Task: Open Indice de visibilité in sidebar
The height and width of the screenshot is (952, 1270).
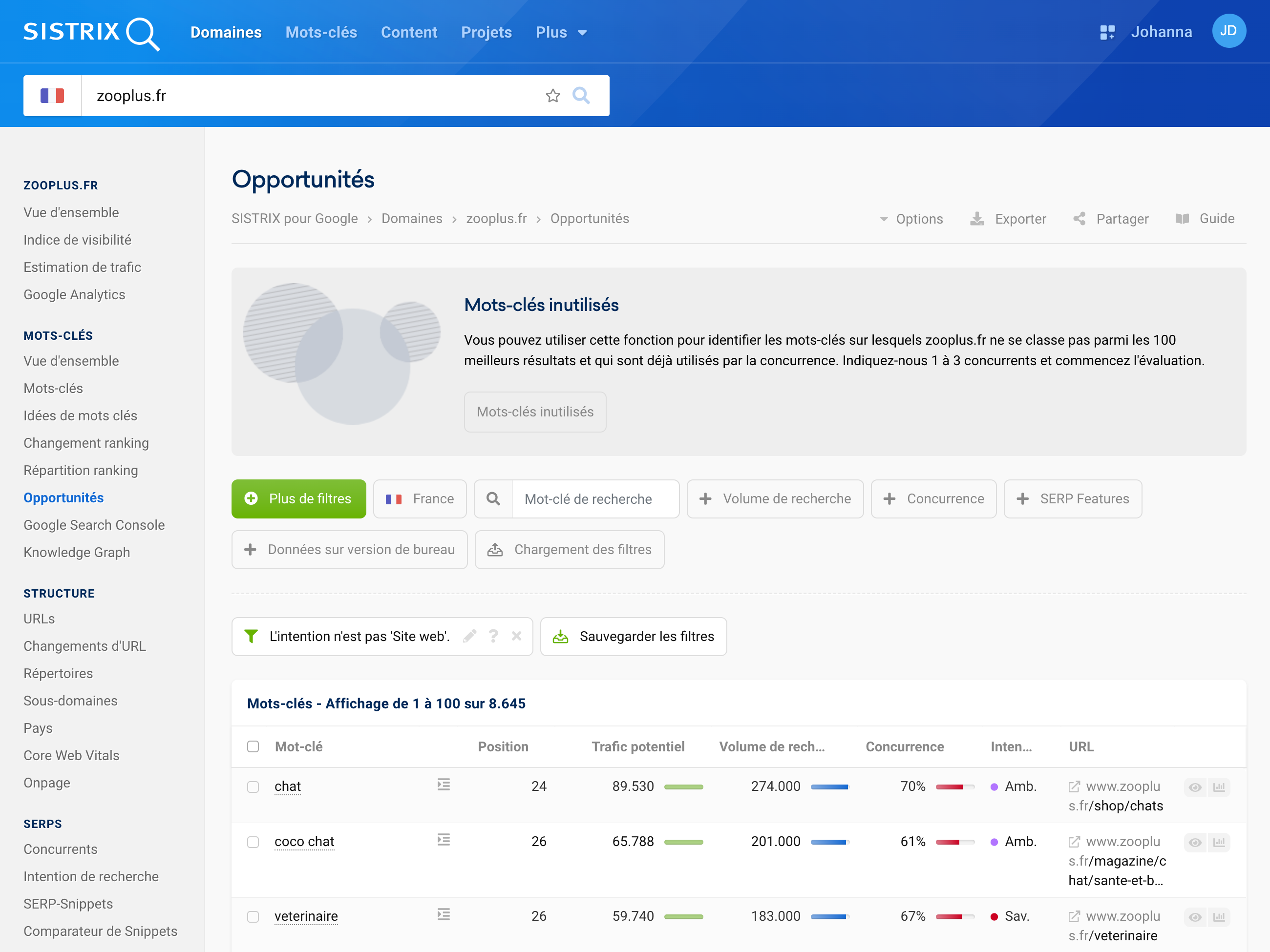Action: click(x=78, y=240)
